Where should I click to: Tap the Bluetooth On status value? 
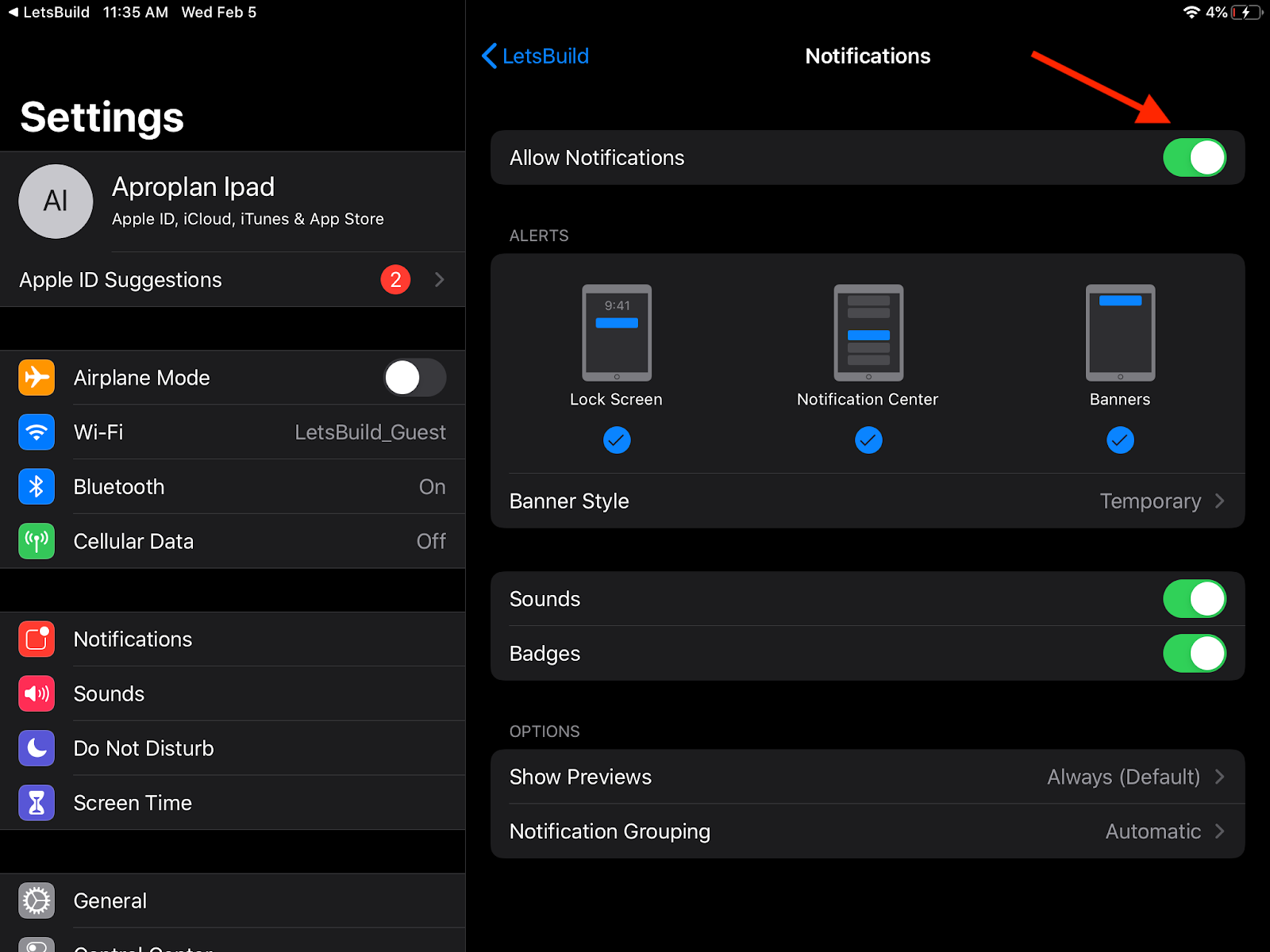click(433, 487)
